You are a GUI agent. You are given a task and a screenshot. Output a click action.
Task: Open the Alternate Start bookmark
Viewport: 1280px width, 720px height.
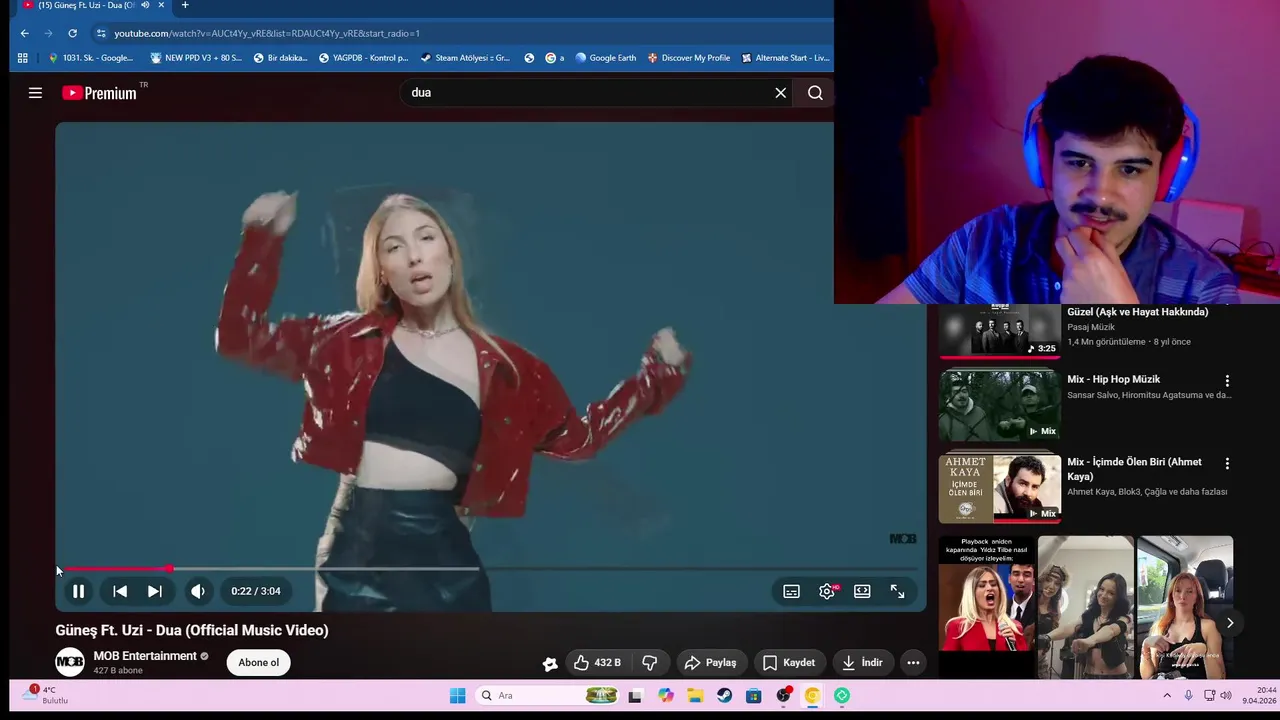785,58
